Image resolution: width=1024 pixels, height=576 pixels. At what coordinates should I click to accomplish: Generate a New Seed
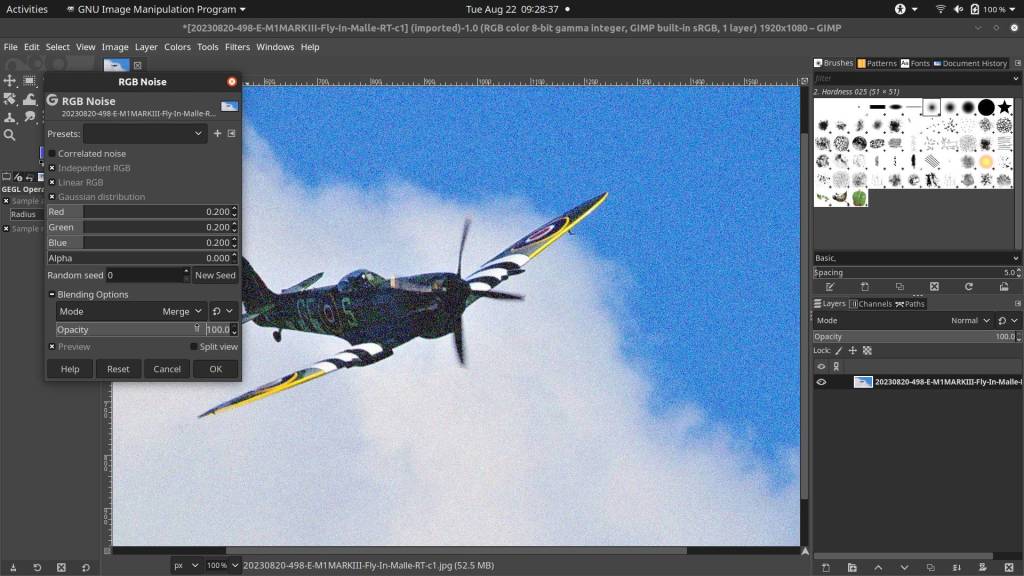tap(215, 276)
